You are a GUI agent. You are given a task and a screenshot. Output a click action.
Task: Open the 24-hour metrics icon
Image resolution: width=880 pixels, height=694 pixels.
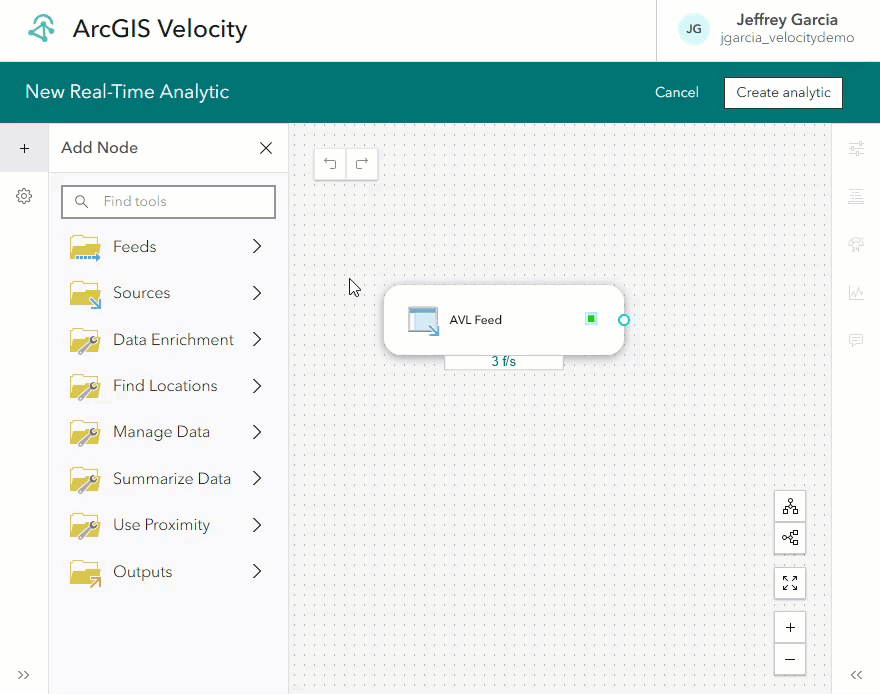click(856, 245)
